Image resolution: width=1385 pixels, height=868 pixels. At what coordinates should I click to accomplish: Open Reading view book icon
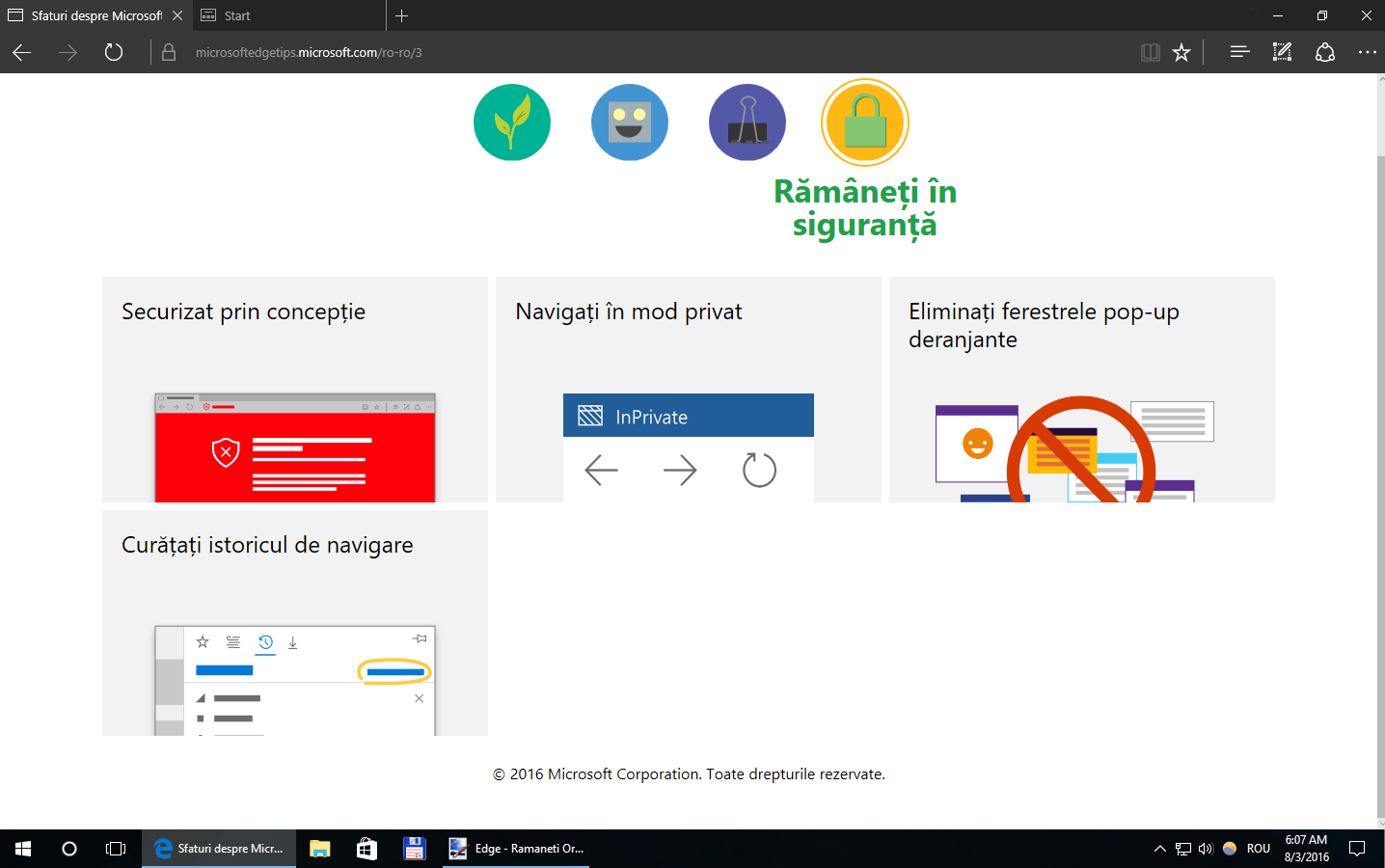(1150, 52)
